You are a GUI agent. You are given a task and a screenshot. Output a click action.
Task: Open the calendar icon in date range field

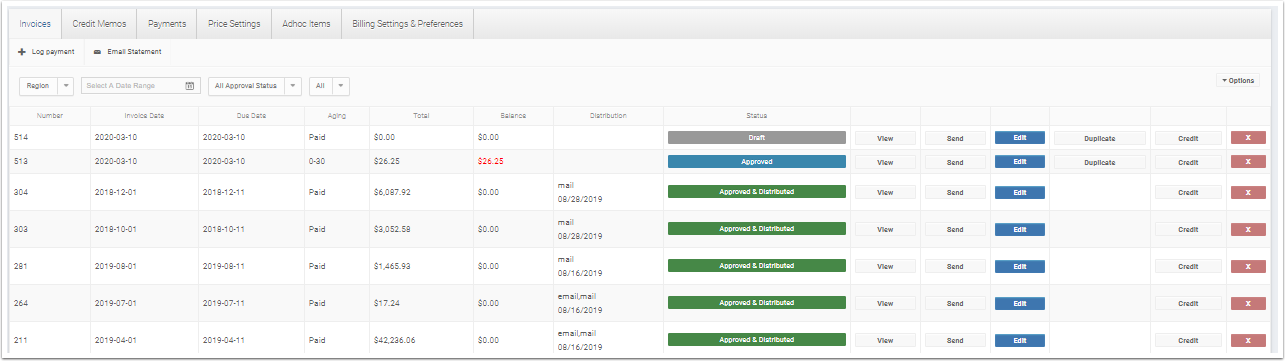click(x=190, y=86)
